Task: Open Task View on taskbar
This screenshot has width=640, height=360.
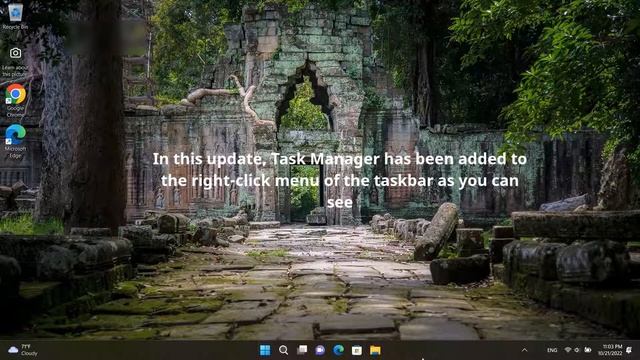Action: pos(302,350)
